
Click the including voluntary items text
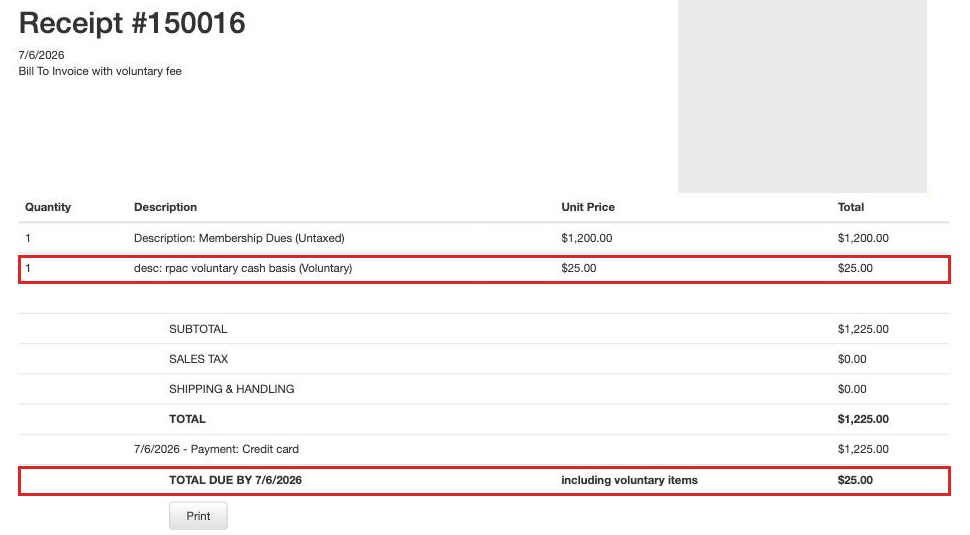click(x=629, y=480)
